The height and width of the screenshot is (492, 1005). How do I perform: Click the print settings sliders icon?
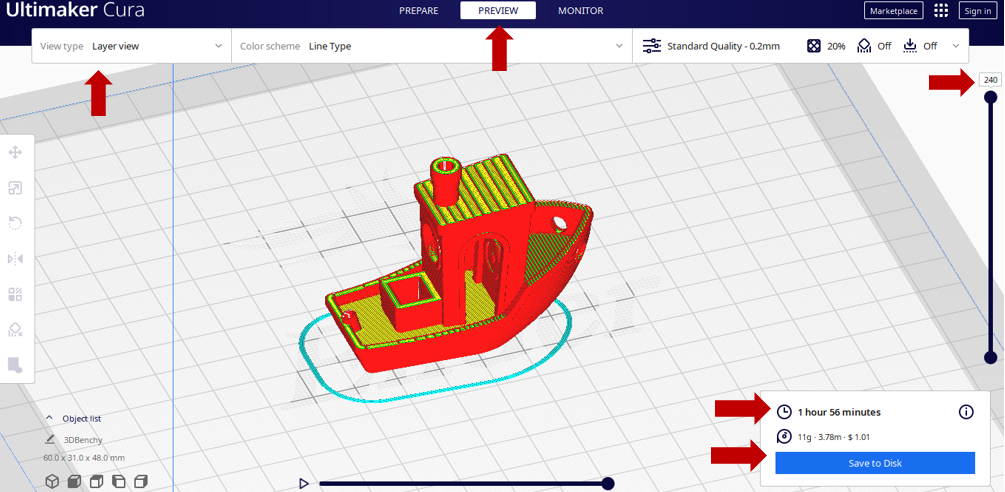click(x=652, y=46)
